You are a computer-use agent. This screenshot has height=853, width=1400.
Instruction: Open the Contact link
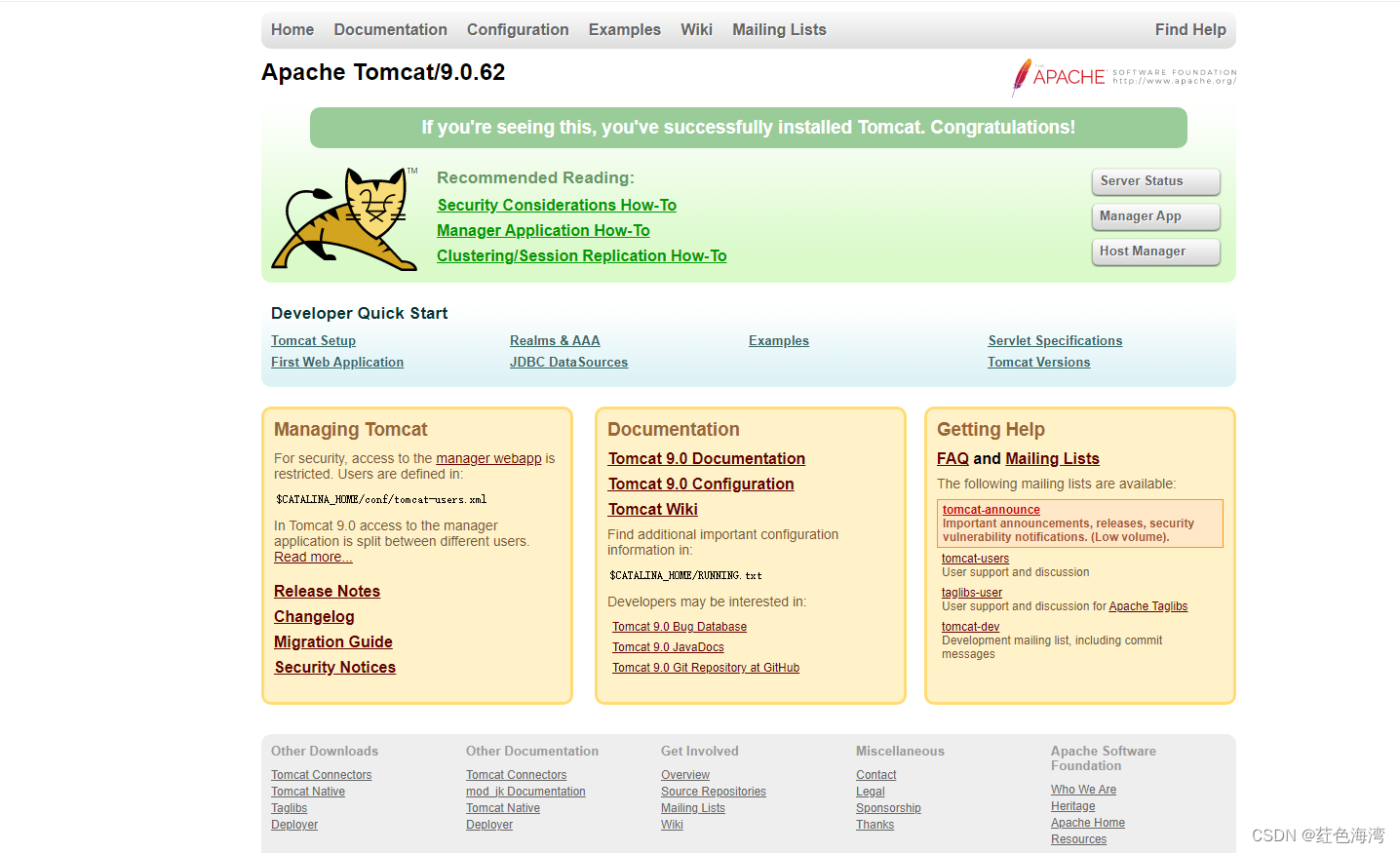click(x=875, y=775)
